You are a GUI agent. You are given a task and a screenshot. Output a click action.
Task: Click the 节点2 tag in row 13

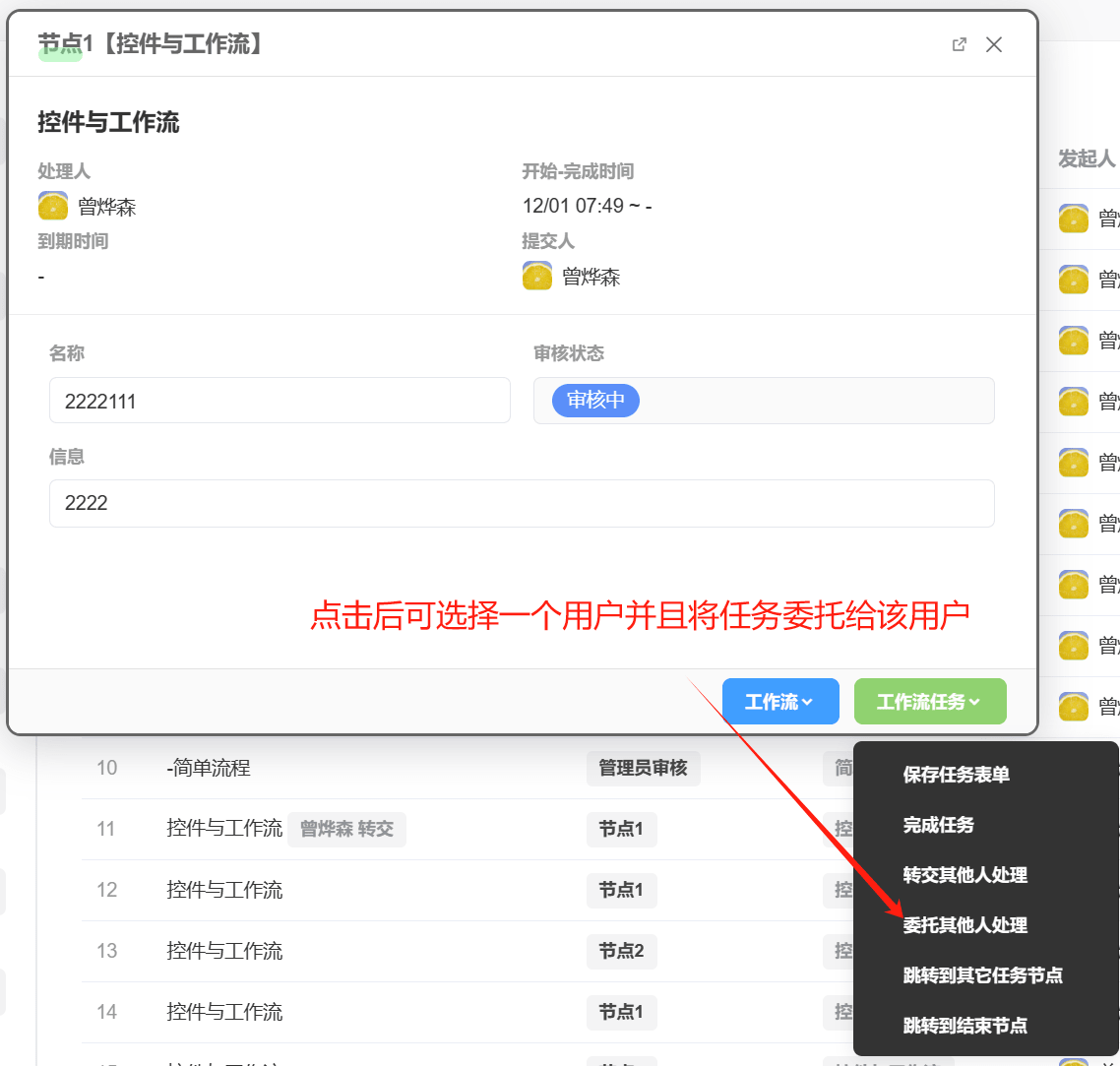pyautogui.click(x=621, y=951)
